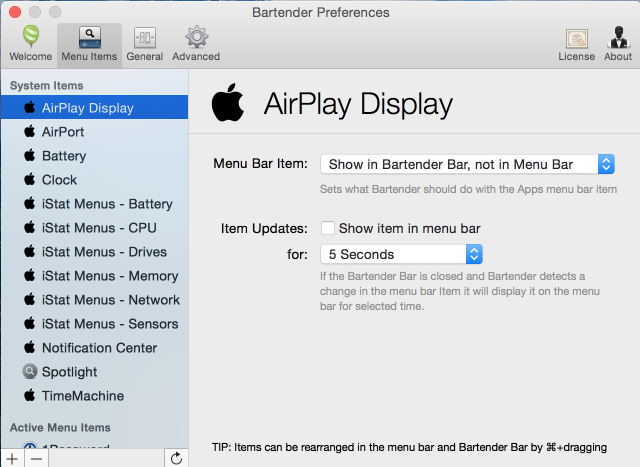Click the Item Updates label

click(x=264, y=229)
